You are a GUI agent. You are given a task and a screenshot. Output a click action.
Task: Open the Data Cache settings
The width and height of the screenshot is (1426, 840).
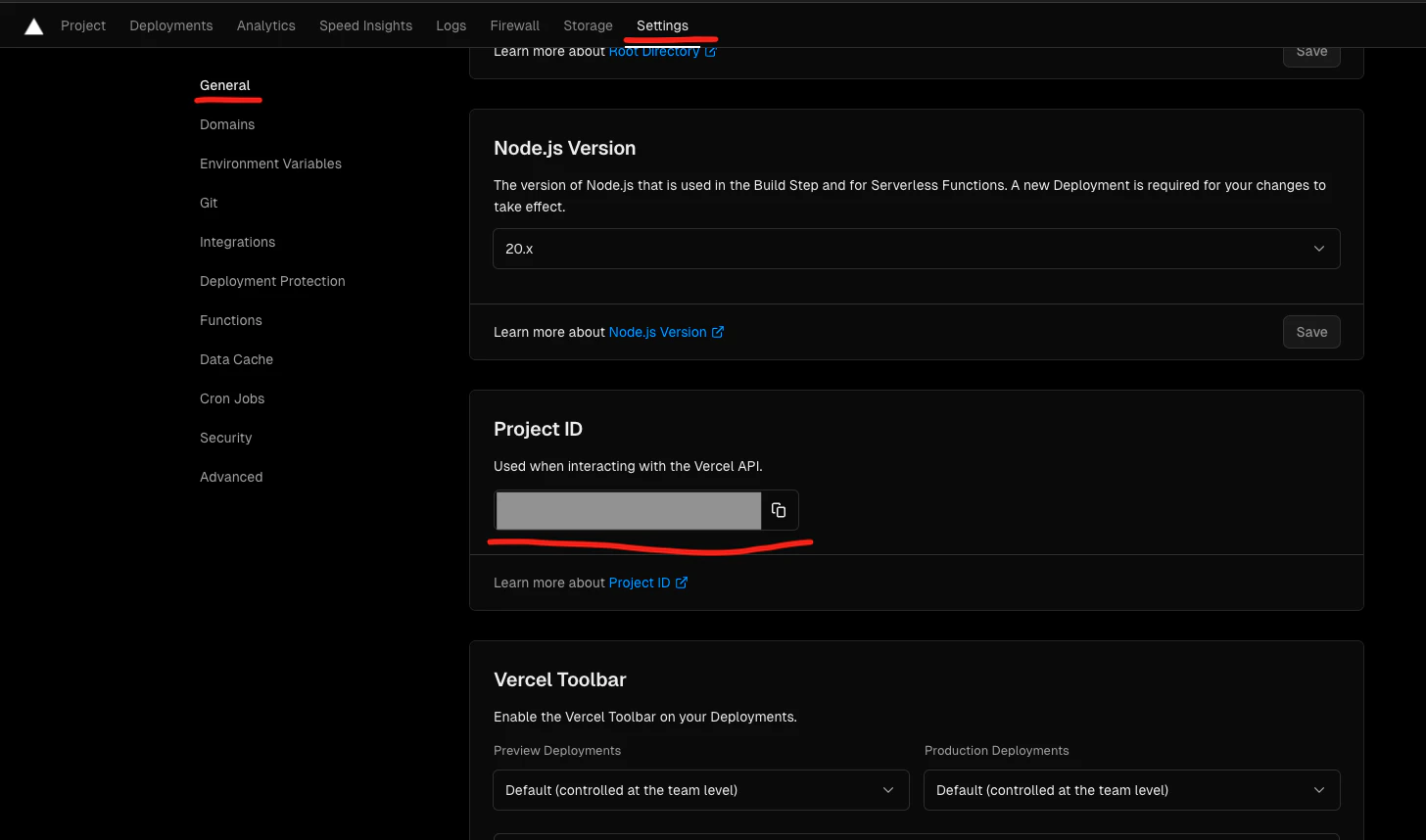pyautogui.click(x=236, y=359)
